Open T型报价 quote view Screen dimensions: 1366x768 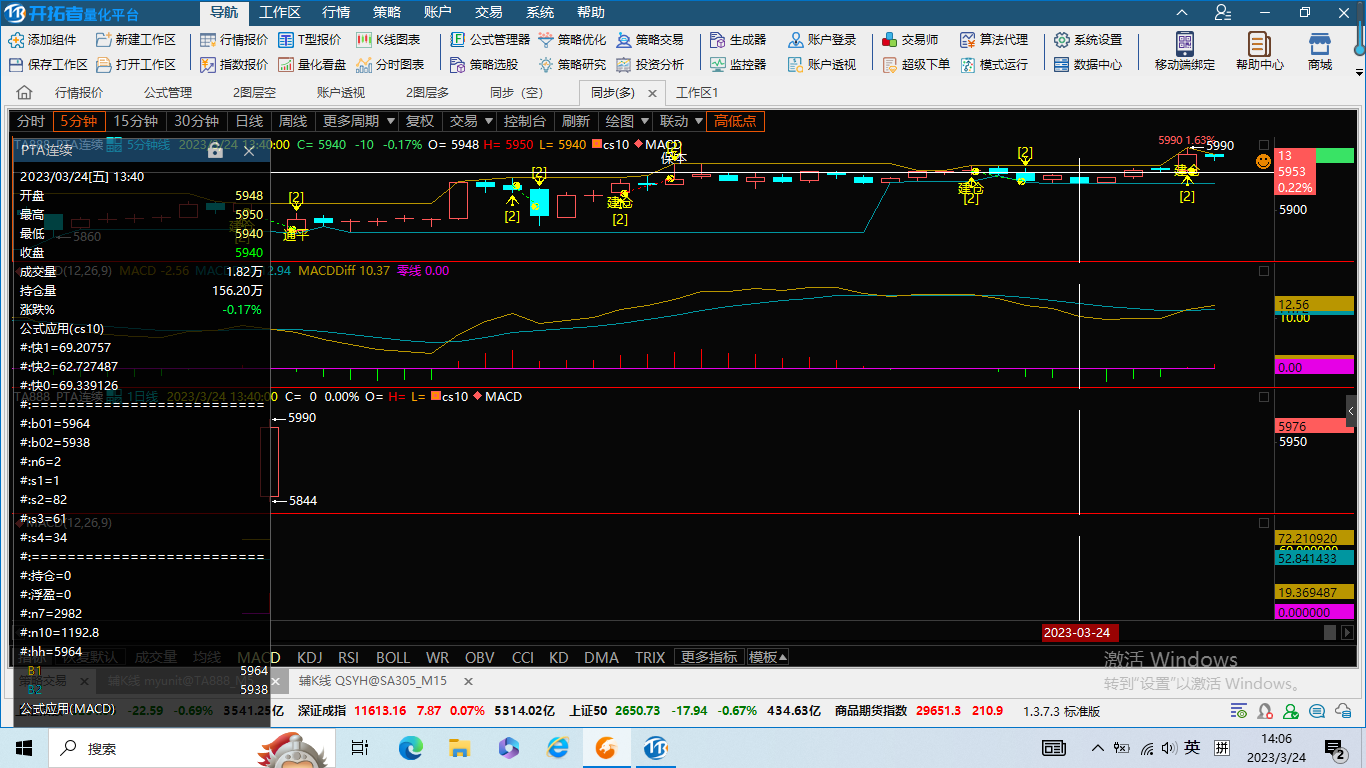[309, 40]
